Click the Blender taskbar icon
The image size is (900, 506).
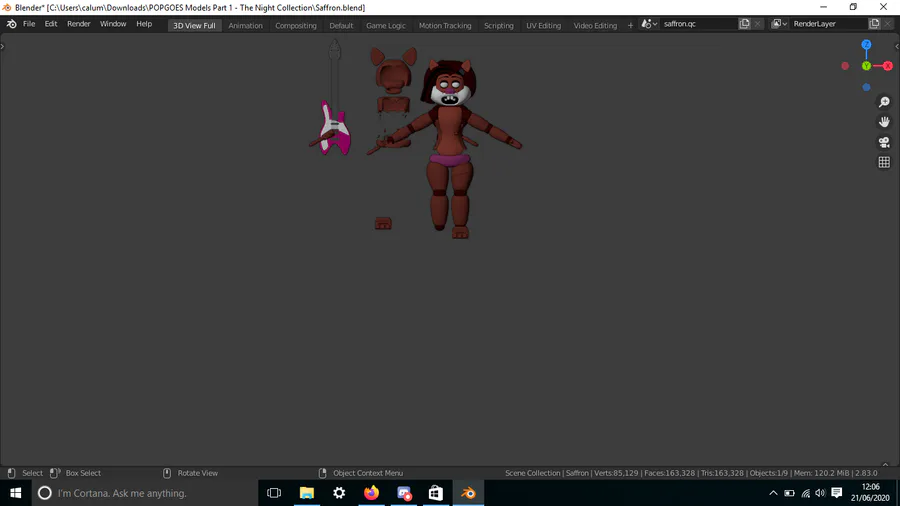[468, 493]
